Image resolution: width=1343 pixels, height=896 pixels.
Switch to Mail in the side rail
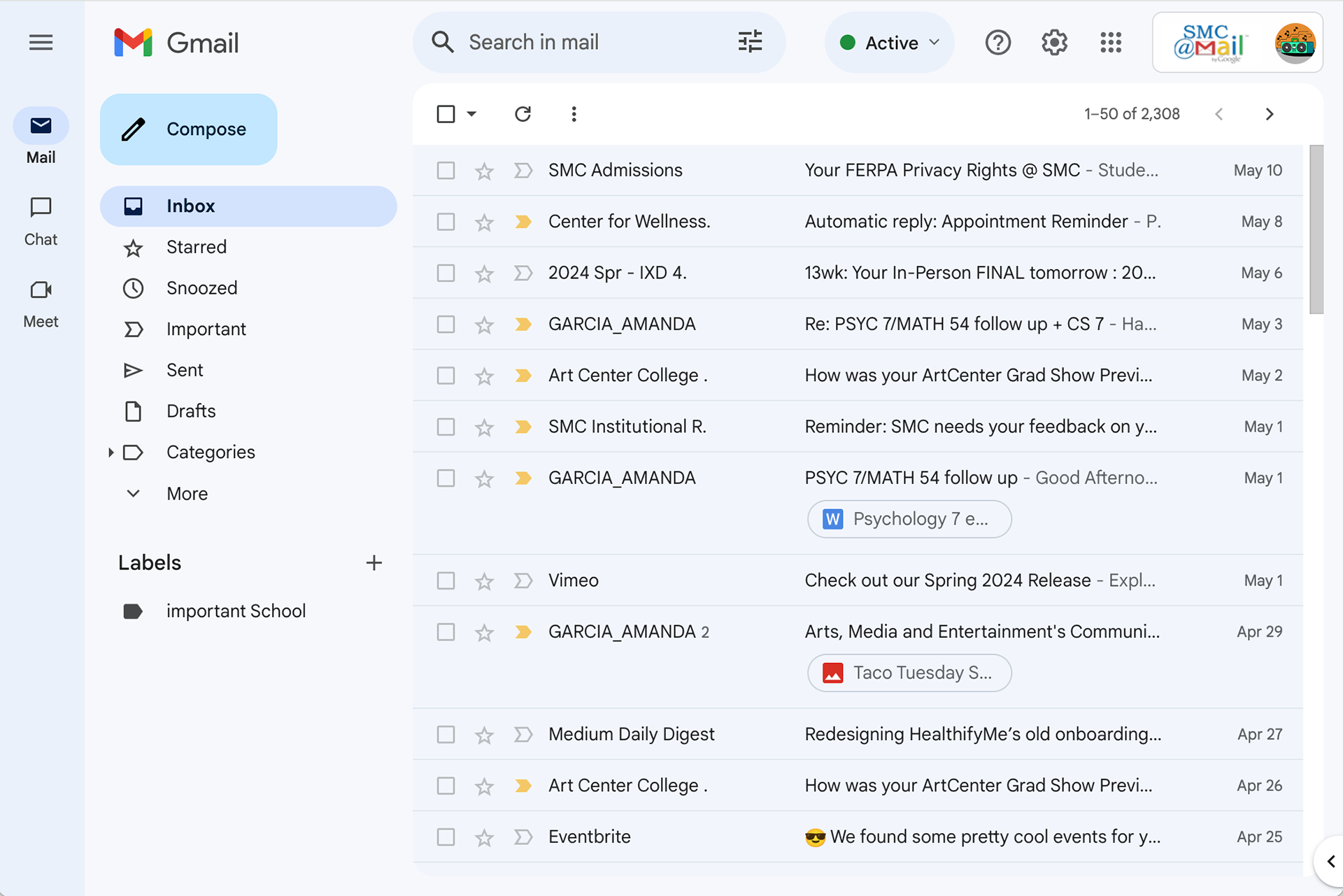coord(41,137)
